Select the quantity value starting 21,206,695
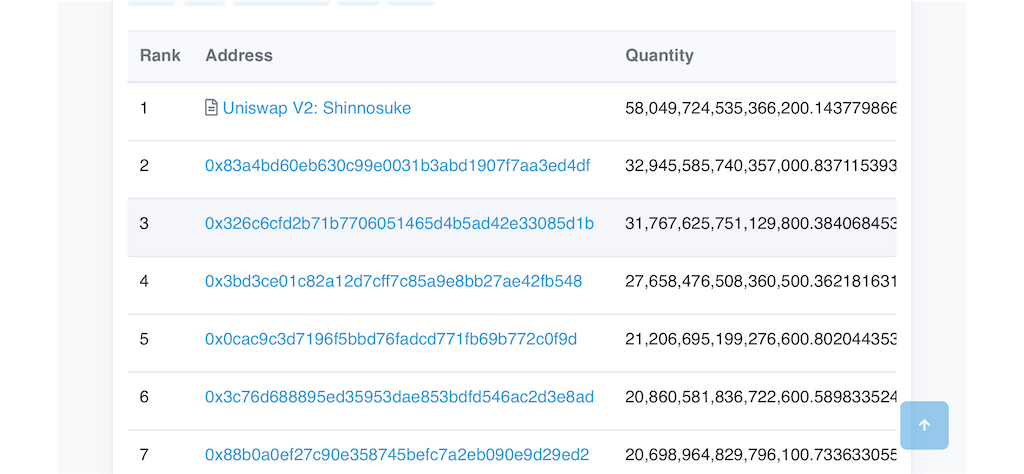Image resolution: width=1024 pixels, height=474 pixels. tap(761, 340)
